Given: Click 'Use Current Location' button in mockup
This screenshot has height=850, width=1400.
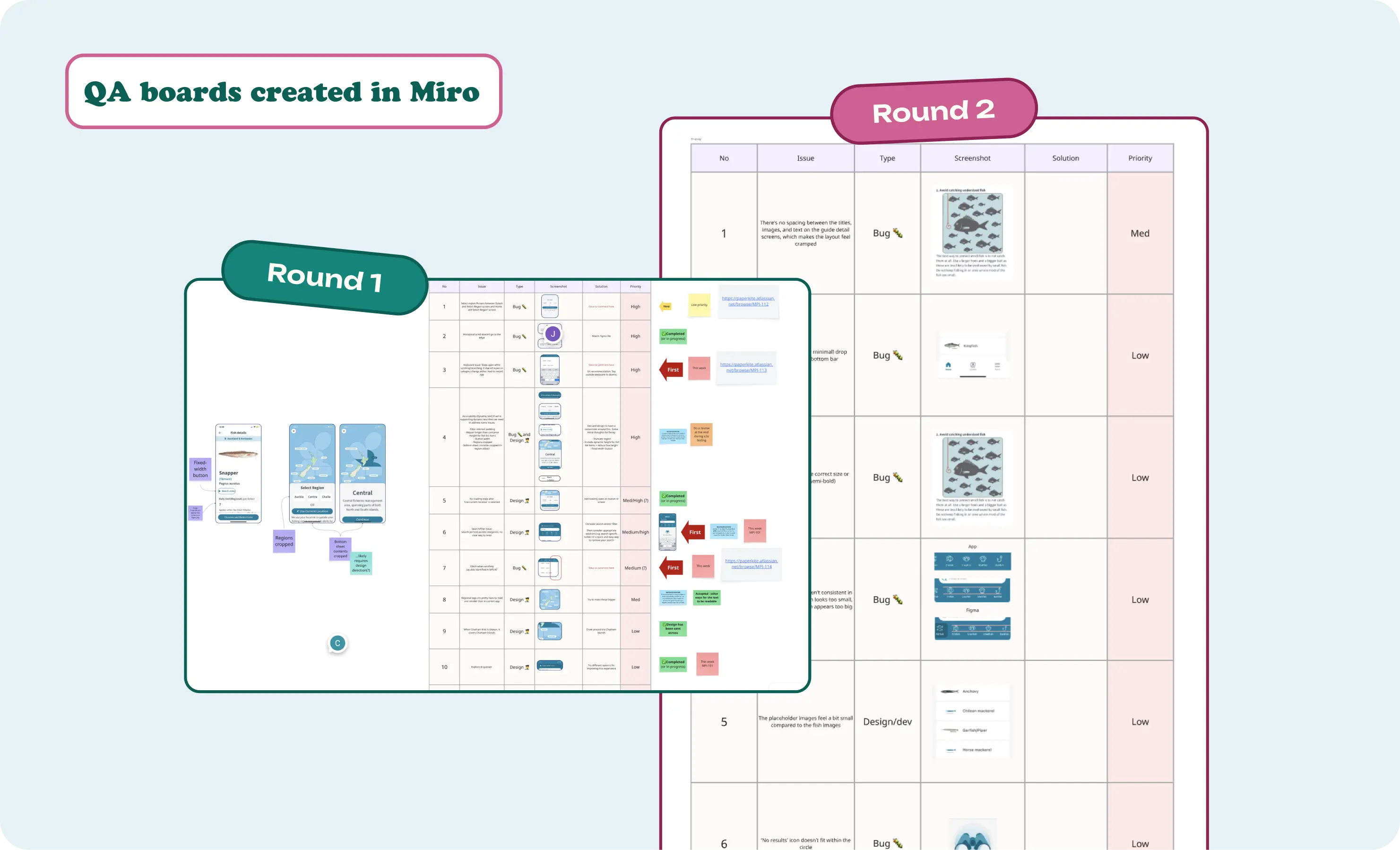Looking at the screenshot, I should point(312,511).
